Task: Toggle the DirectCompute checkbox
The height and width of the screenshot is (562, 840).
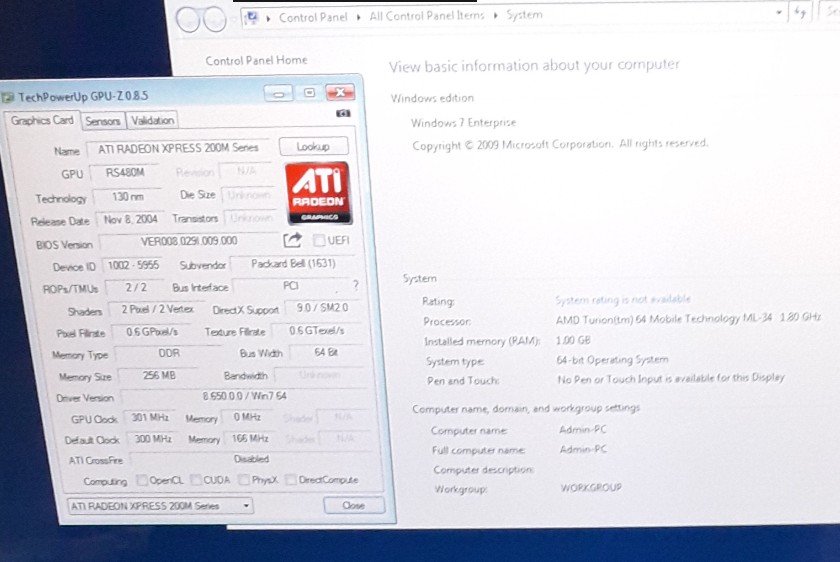Action: coord(291,479)
